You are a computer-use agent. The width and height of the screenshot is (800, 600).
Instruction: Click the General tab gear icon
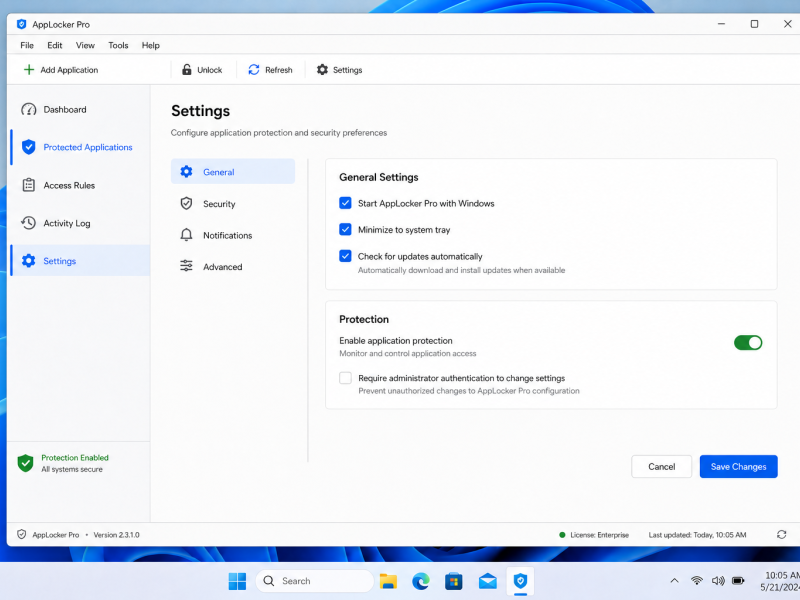pos(186,171)
